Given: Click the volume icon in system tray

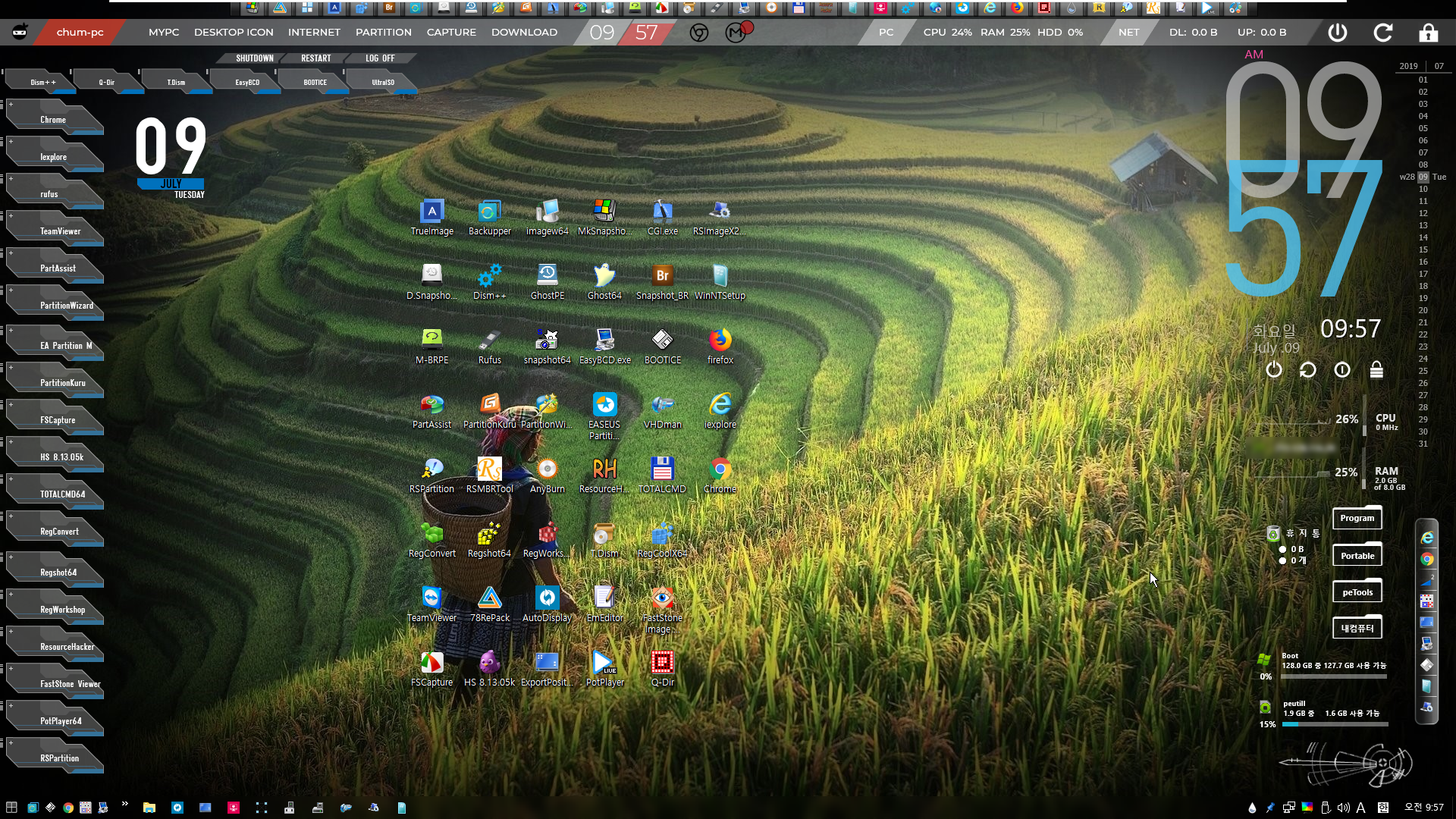Looking at the screenshot, I should click(x=1343, y=808).
